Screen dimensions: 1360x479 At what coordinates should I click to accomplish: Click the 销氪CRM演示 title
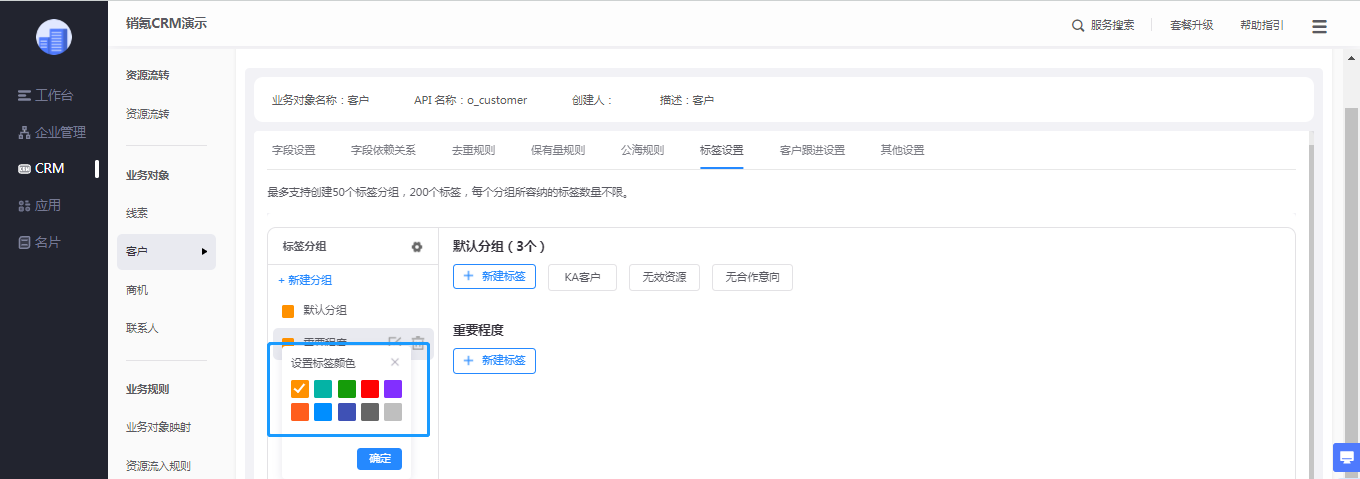pos(166,24)
